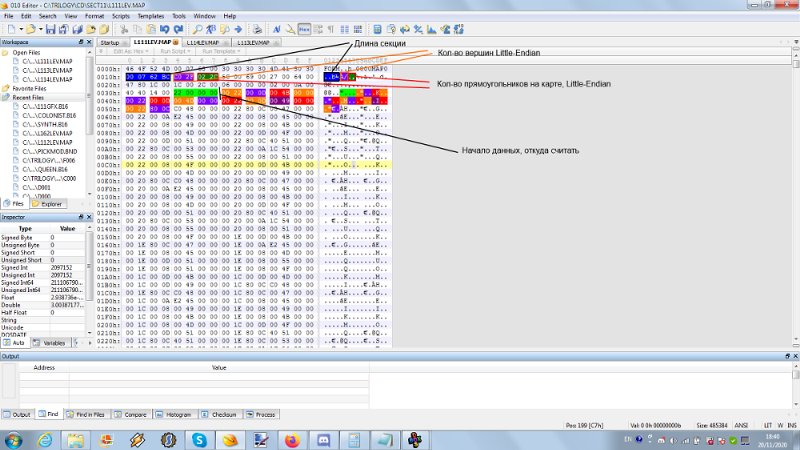Expand the Open file dropdown arrow
The image size is (800, 450).
[x=40, y=29]
